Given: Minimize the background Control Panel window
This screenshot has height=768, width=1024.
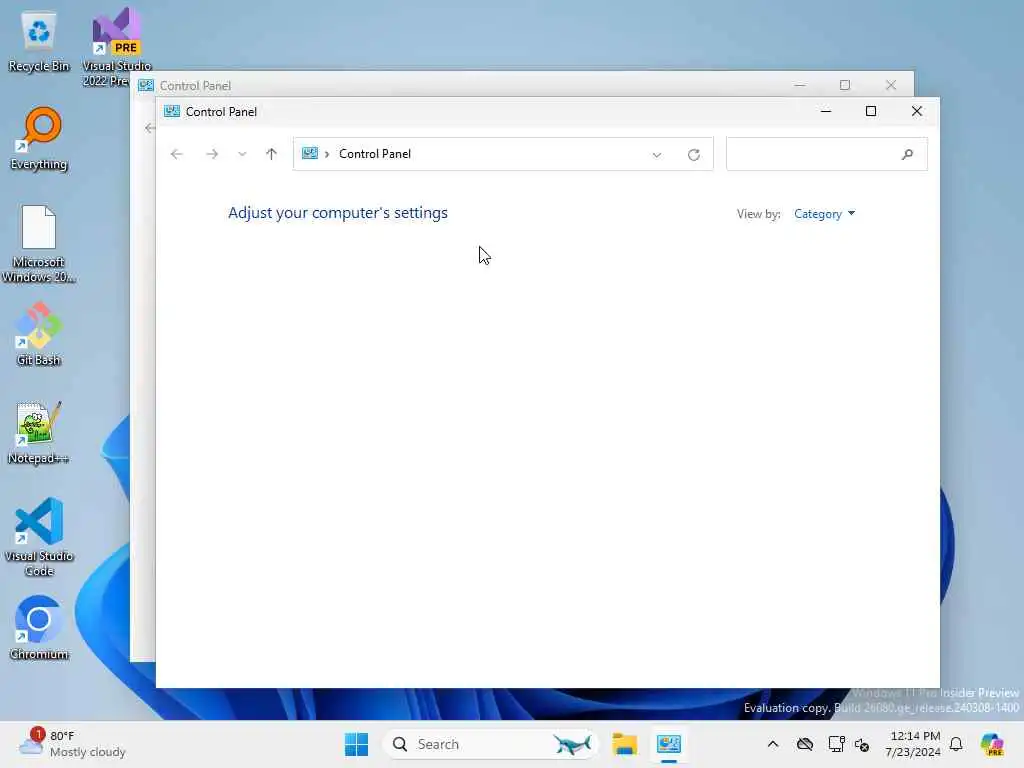Looking at the screenshot, I should [800, 85].
